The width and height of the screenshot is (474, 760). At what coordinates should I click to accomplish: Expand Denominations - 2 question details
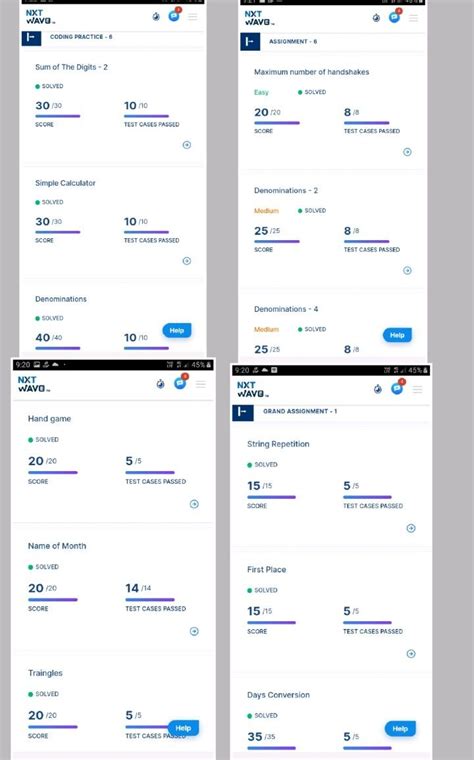coord(407,270)
